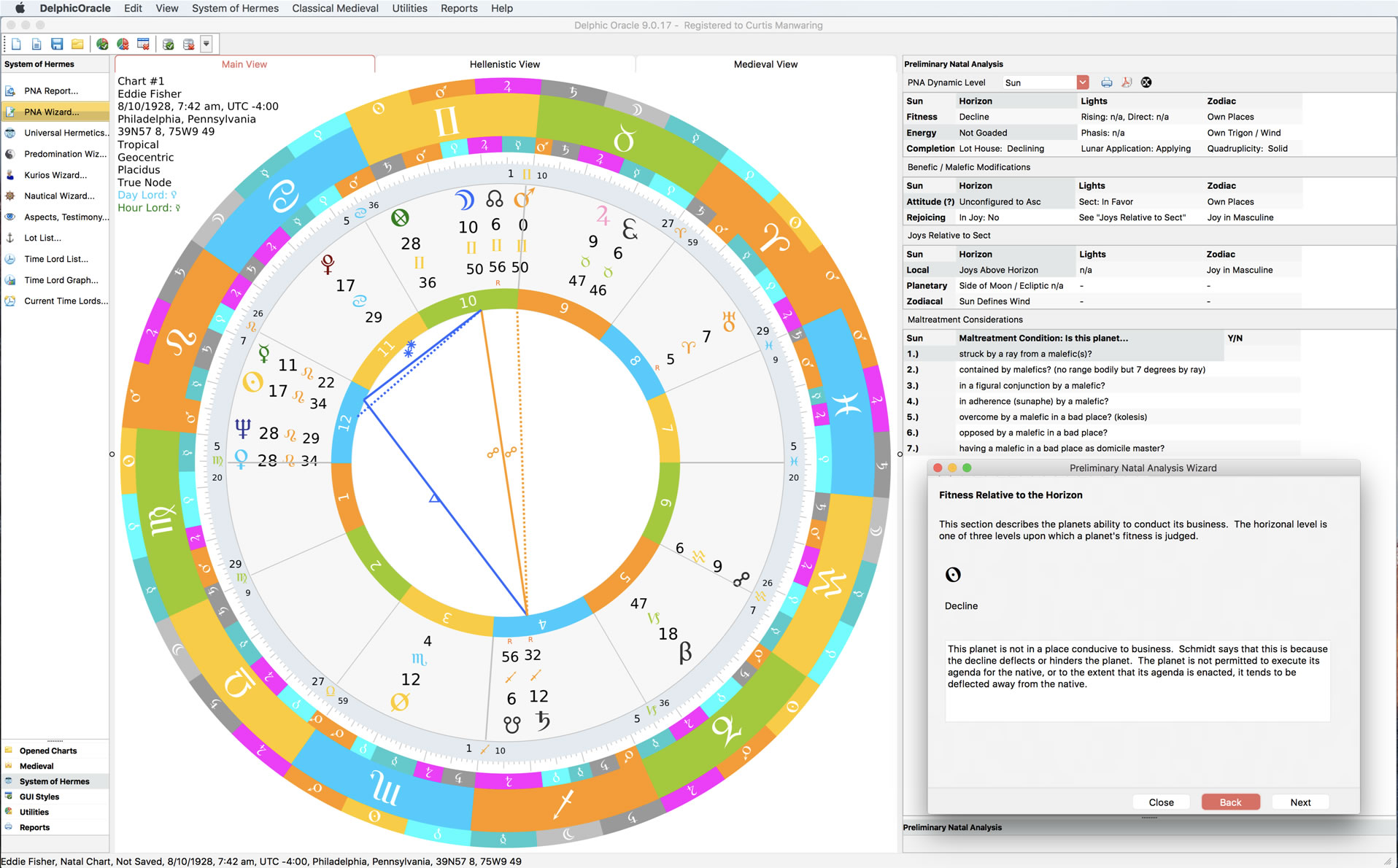
Task: Click the Lot of Fortune glyph in chart
Action: tap(400, 217)
